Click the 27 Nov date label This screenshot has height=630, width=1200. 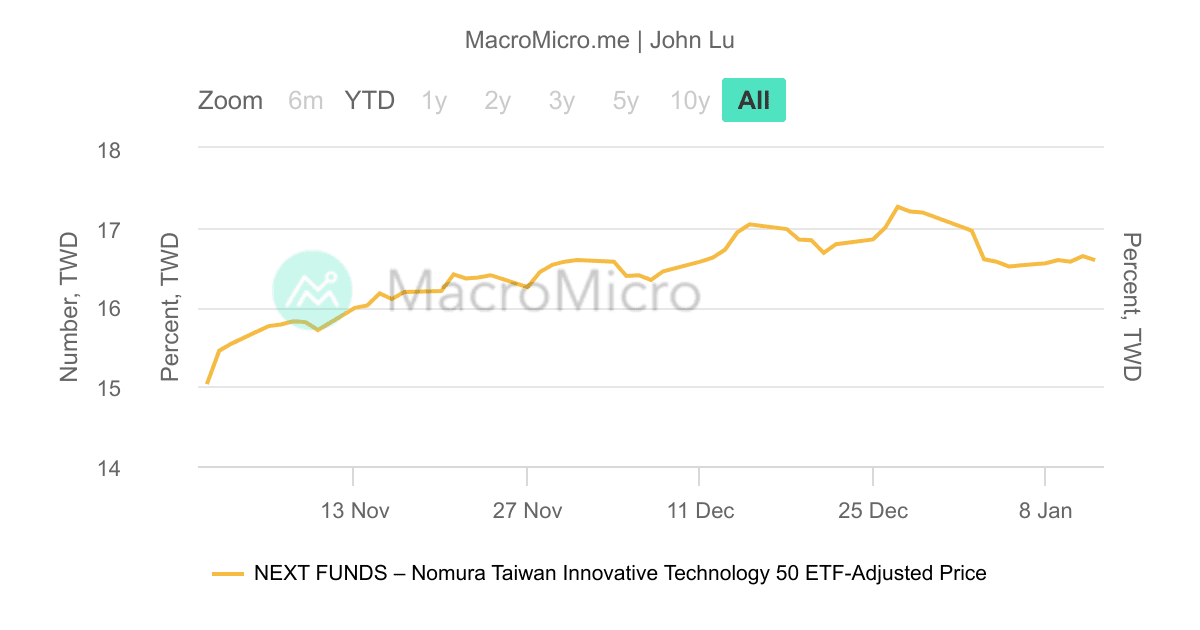(x=528, y=511)
